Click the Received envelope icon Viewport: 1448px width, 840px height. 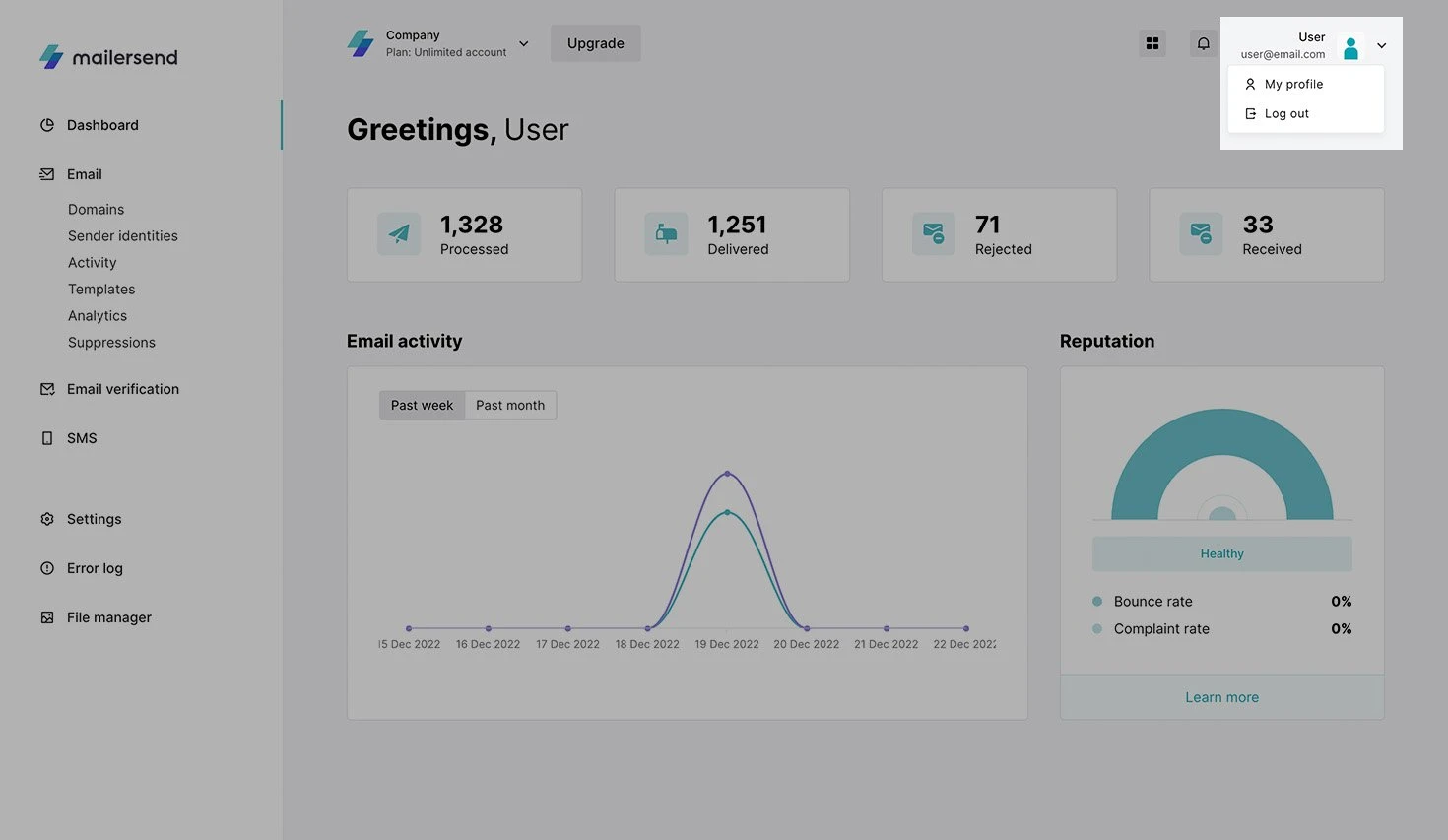(1201, 234)
